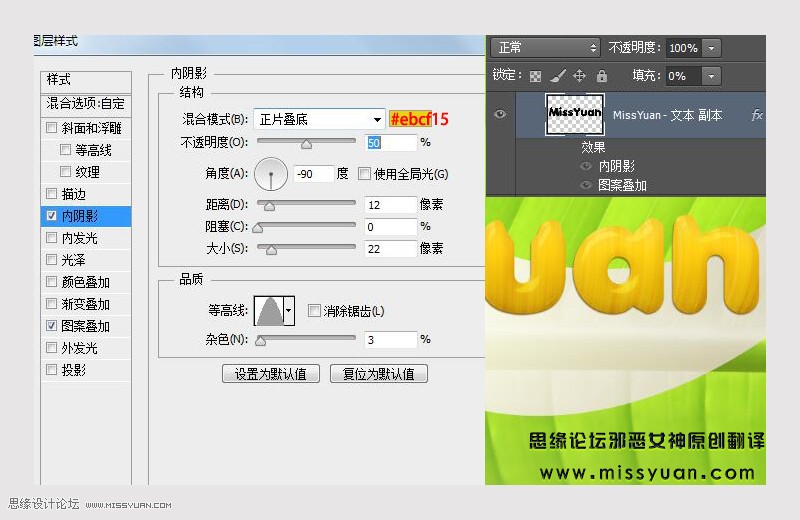Hide the MissYuan text copy layer
This screenshot has width=800, height=520.
tap(501, 114)
